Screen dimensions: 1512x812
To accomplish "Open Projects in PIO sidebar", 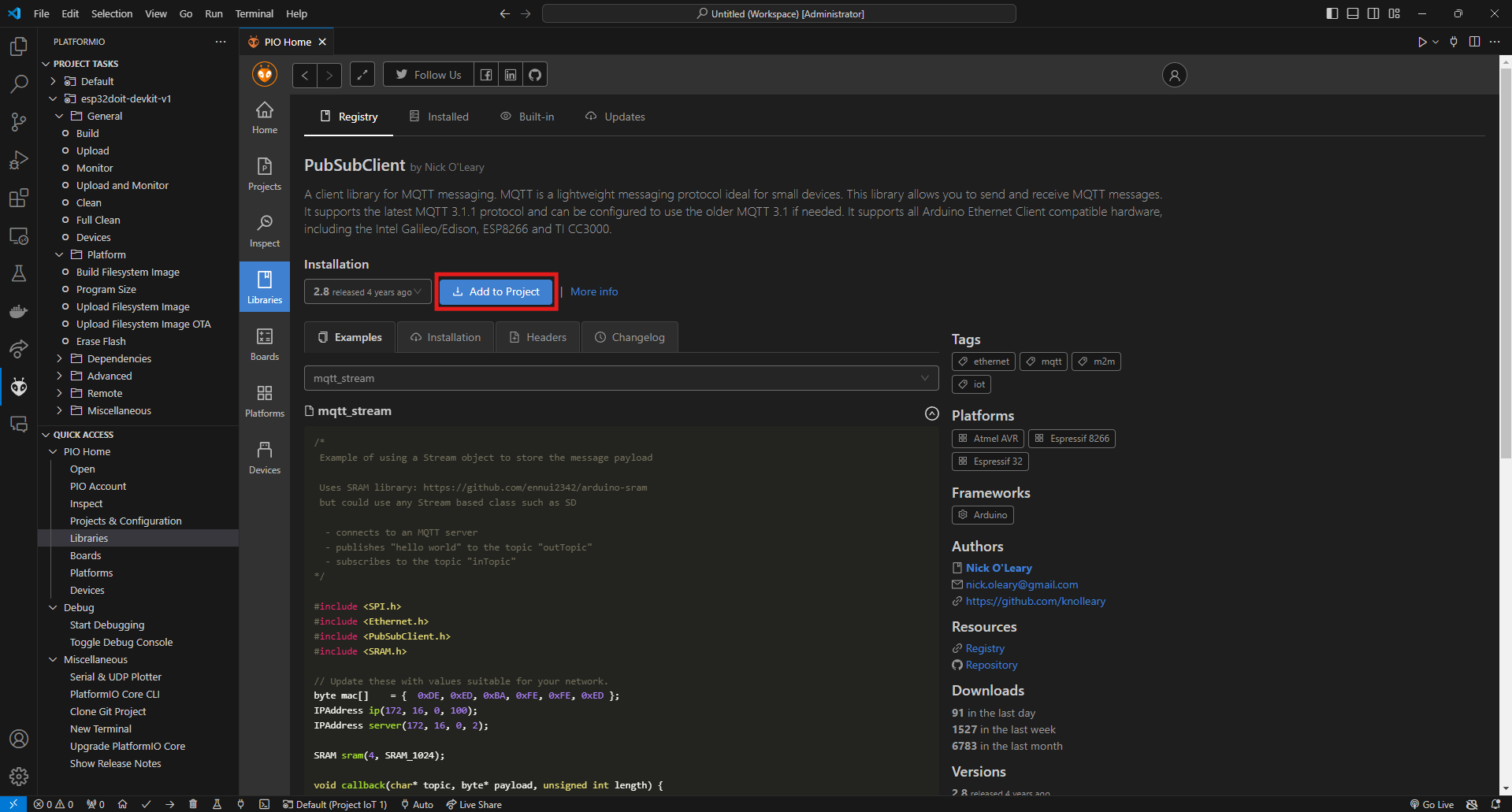I will tap(265, 175).
